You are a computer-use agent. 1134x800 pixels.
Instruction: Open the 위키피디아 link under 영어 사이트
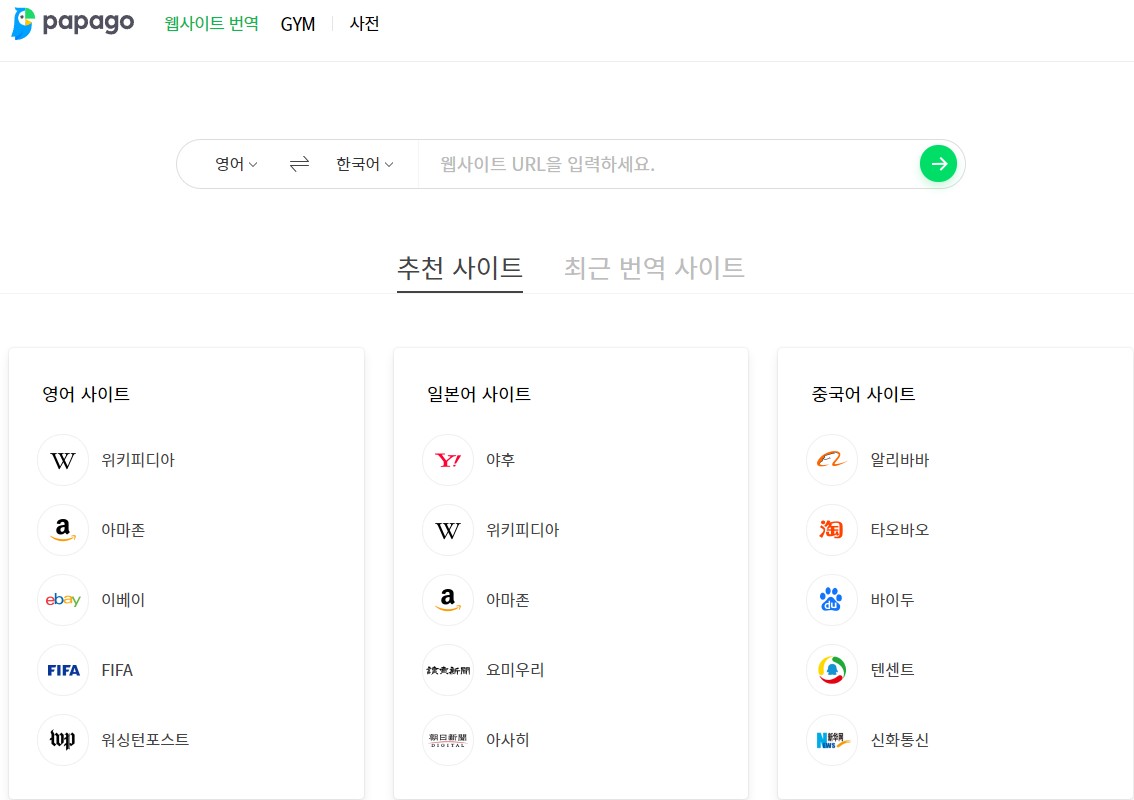pyautogui.click(x=138, y=460)
